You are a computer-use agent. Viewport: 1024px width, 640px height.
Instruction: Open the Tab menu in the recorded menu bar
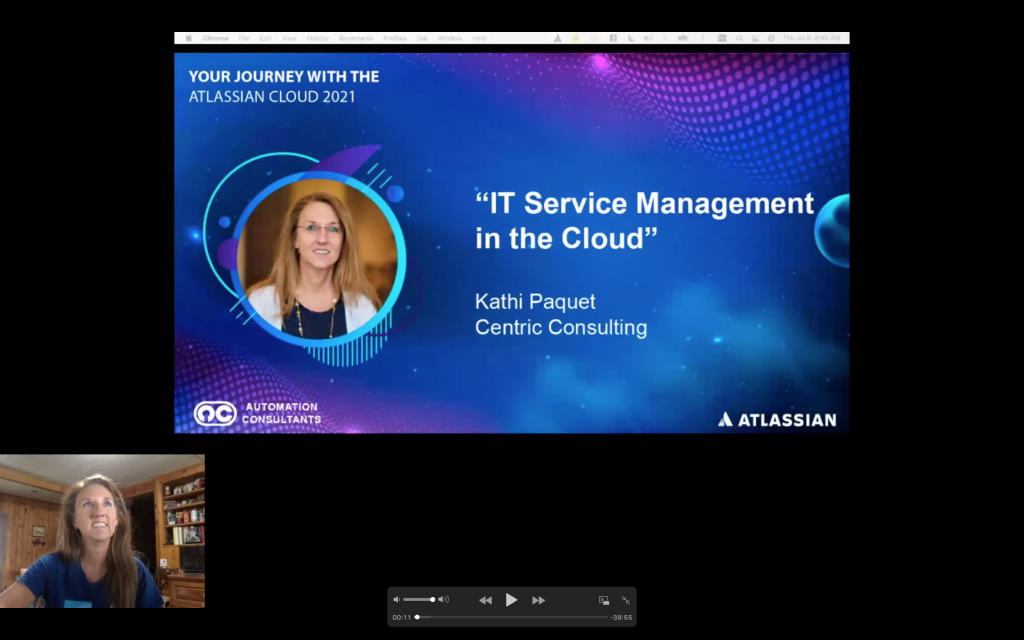[x=422, y=38]
